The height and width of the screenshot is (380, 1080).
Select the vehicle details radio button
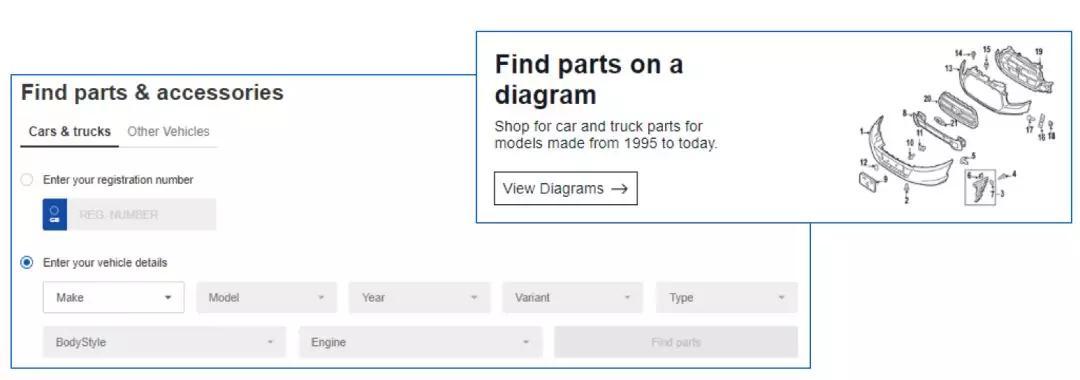point(27,262)
